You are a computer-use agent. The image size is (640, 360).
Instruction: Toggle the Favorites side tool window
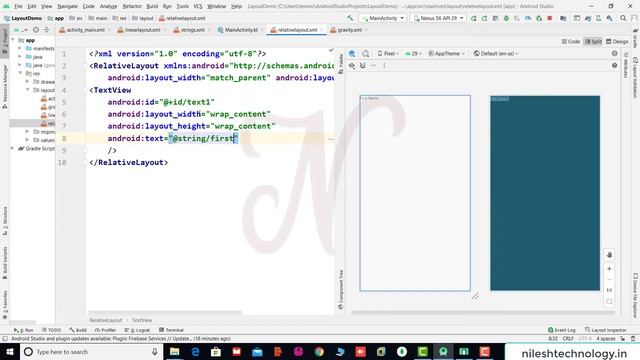click(5, 304)
